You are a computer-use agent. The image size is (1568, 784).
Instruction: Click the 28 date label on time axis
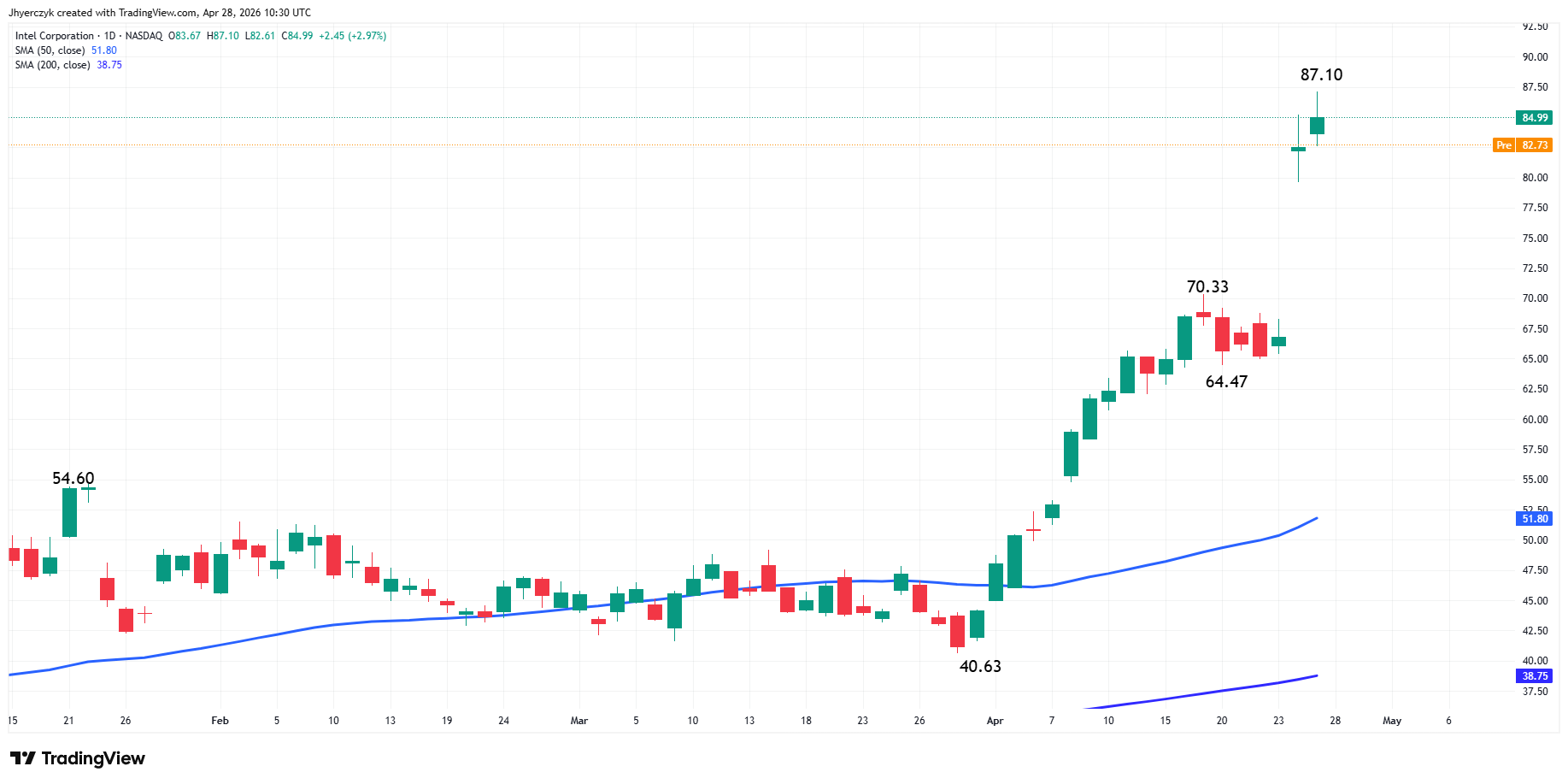(1335, 721)
